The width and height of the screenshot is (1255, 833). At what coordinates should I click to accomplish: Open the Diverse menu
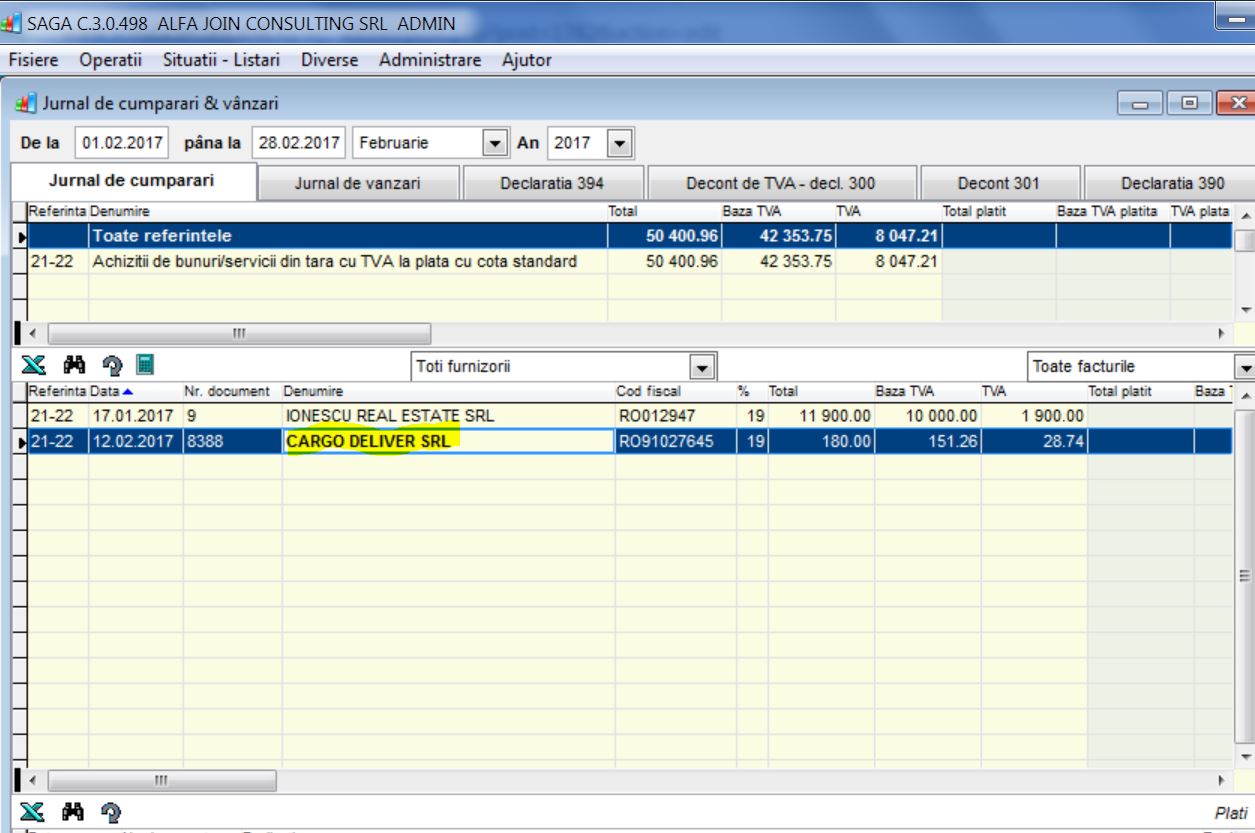[331, 60]
